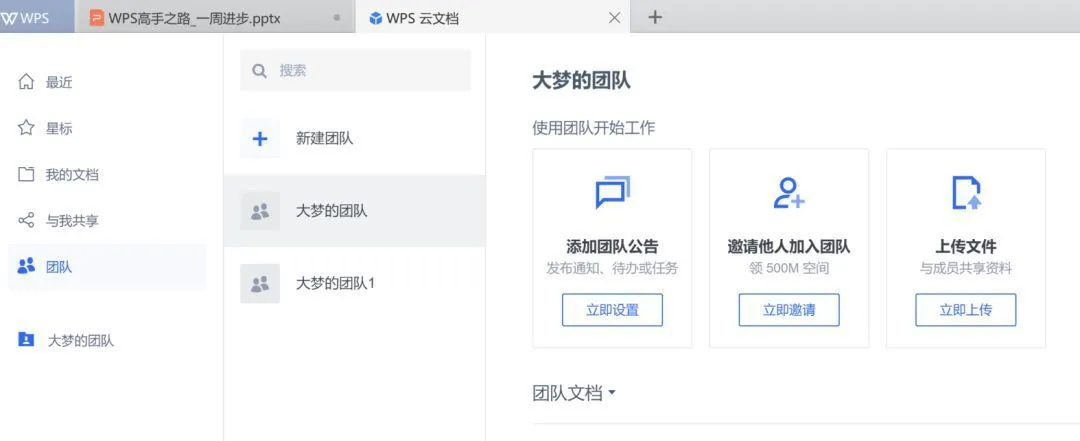This screenshot has width=1080, height=441.
Task: Click 发布通知、待办或任务 description
Action: (612, 268)
